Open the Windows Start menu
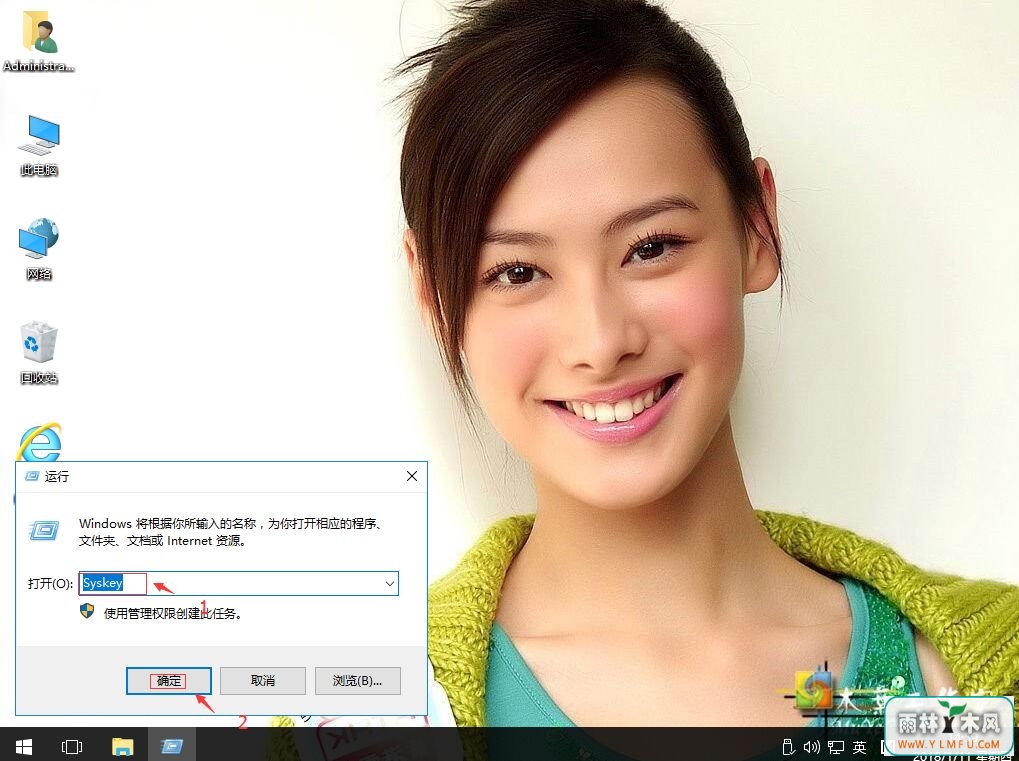Screen dimensions: 1019x761 tap(24, 746)
